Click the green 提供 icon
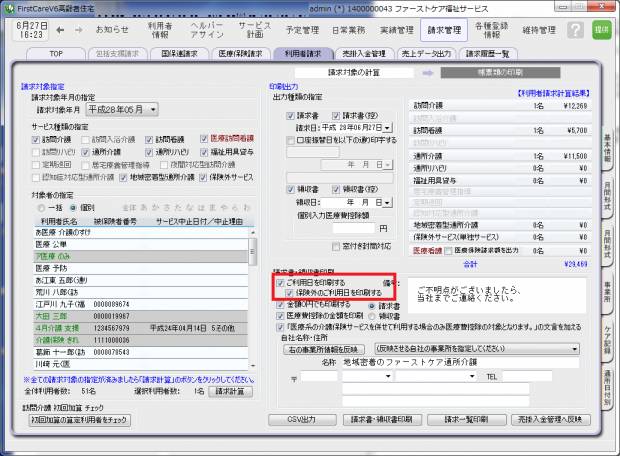 coord(600,30)
